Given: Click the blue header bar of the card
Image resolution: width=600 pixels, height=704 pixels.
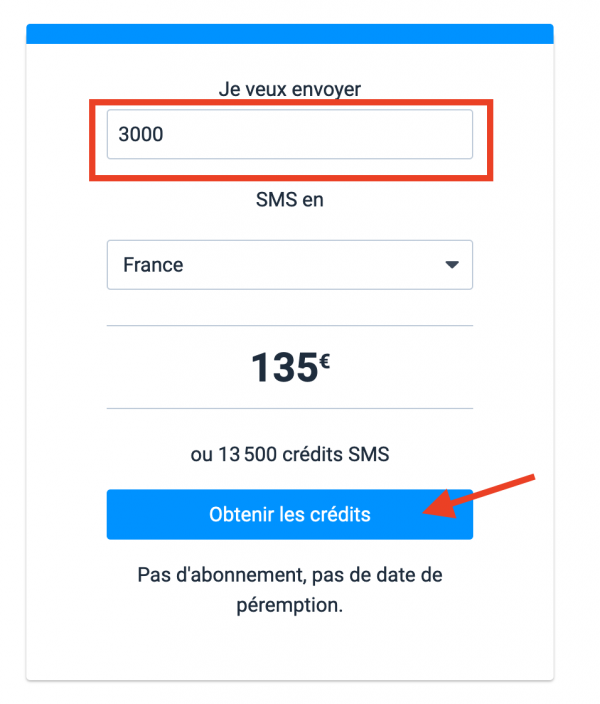Looking at the screenshot, I should click(x=289, y=34).
